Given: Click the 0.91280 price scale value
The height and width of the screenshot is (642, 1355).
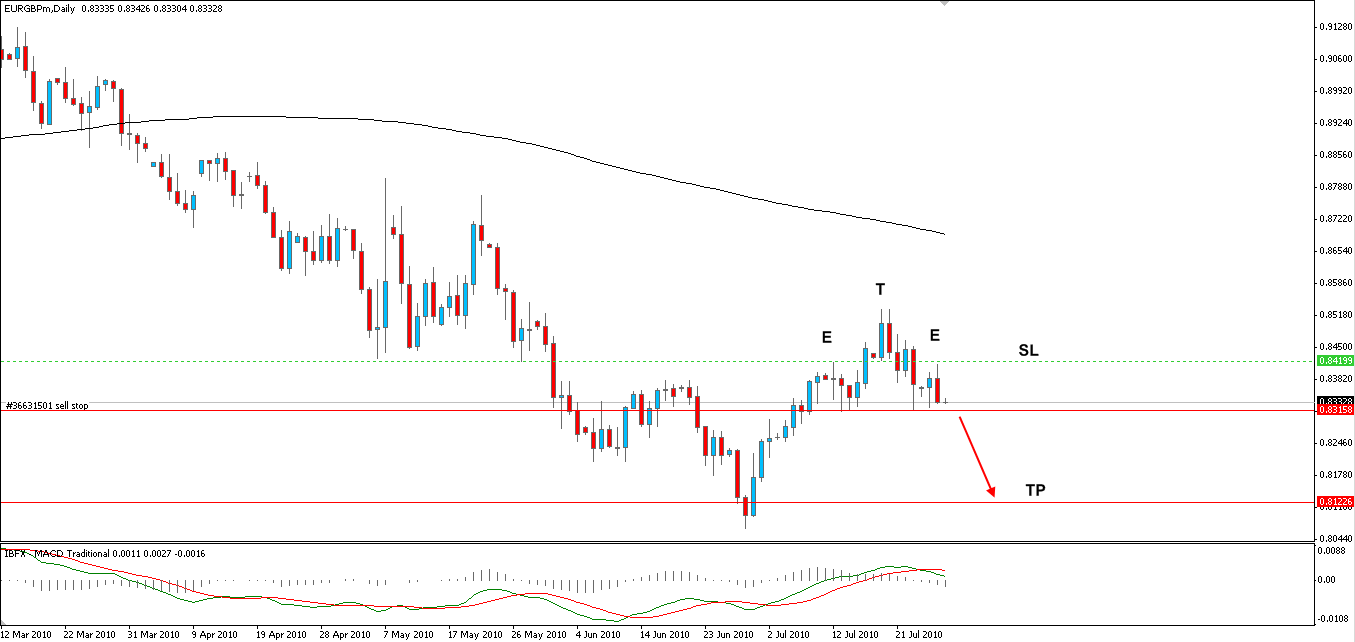Looking at the screenshot, I should 1336,27.
